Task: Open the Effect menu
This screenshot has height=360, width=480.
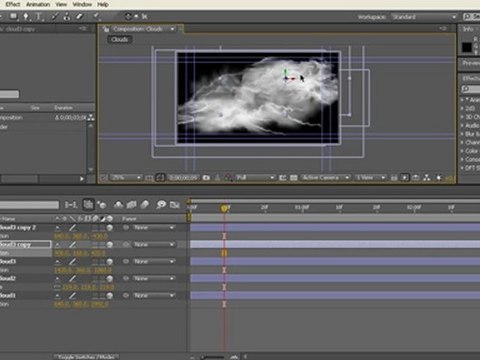Action: pyautogui.click(x=13, y=4)
